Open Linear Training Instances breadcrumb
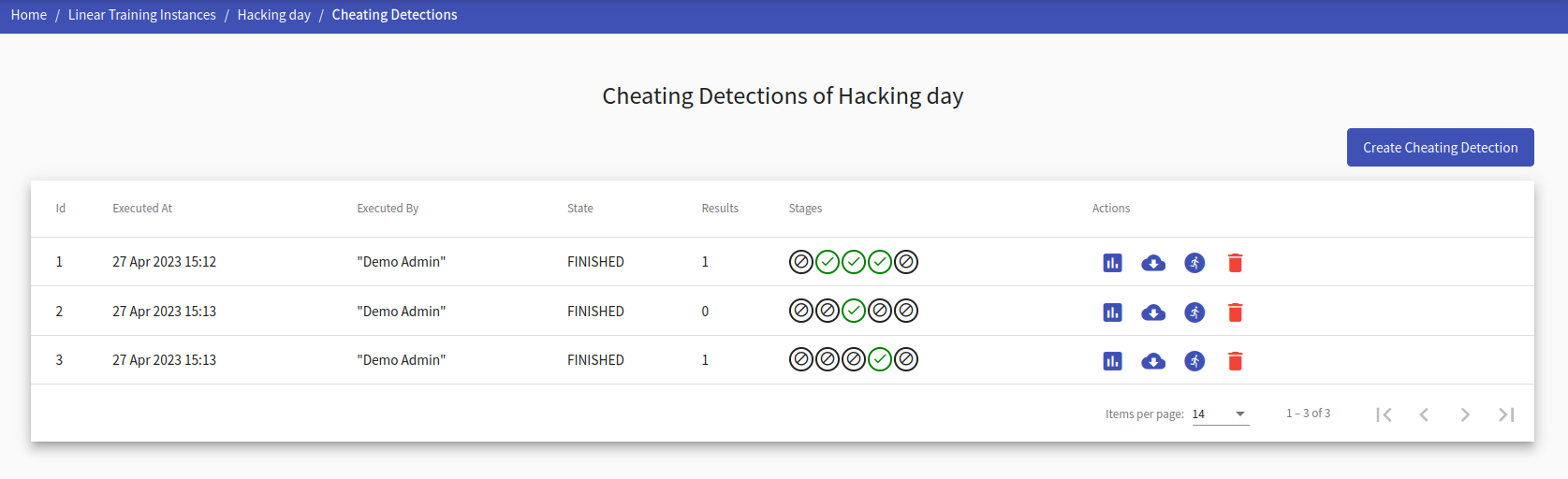This screenshot has height=479, width=1568. point(142,15)
